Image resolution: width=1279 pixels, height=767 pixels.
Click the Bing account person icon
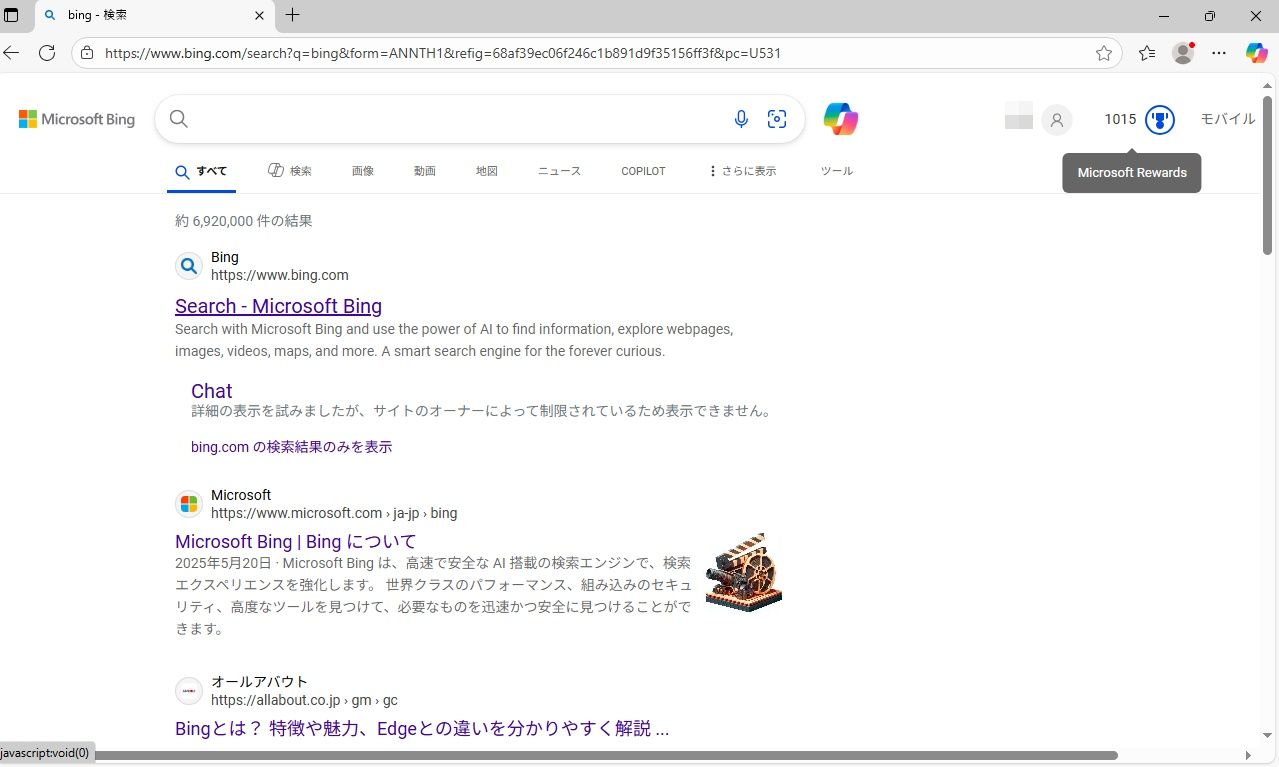(1056, 120)
